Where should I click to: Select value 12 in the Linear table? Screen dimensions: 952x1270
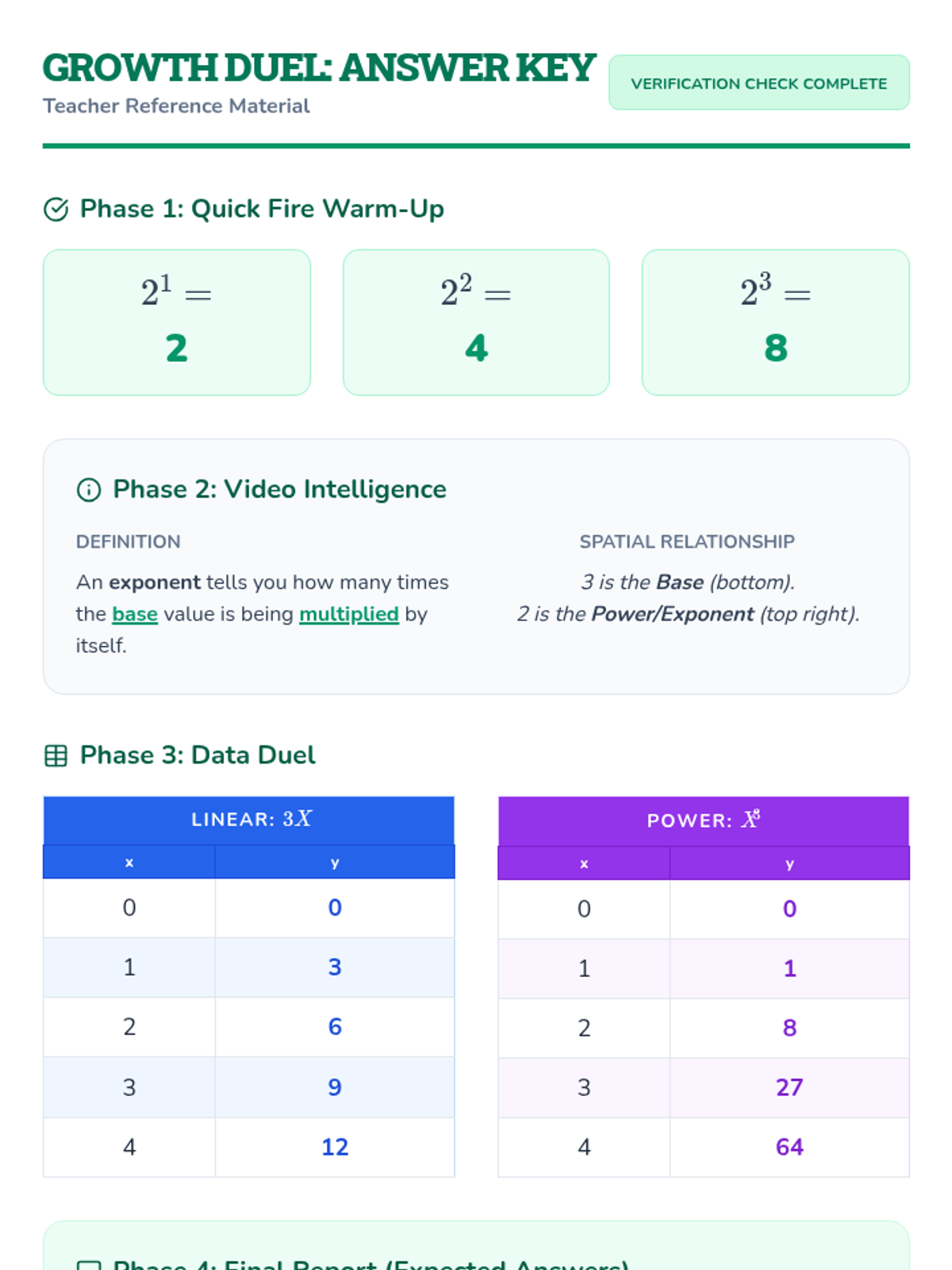[x=335, y=1147]
